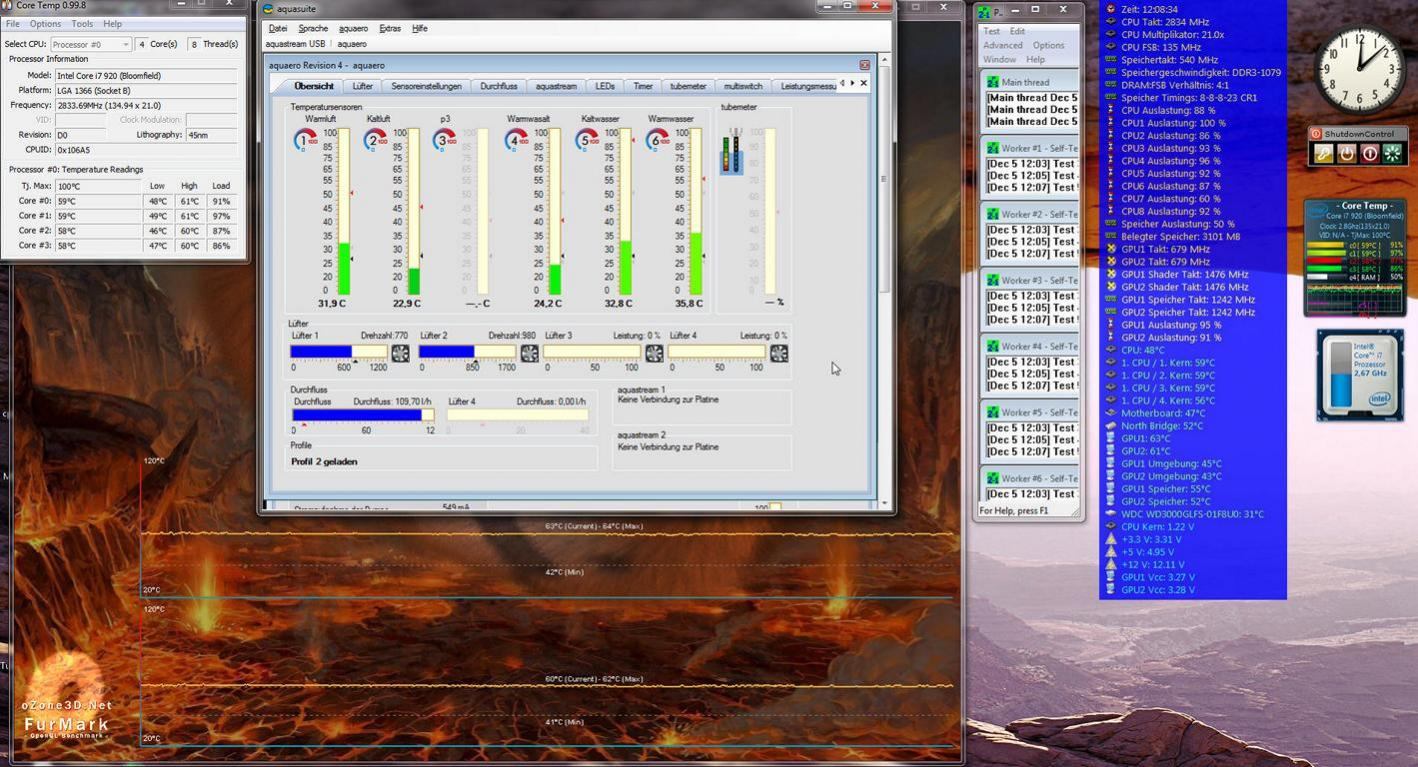
Task: Click the Prime95 Worker #5 window icon
Action: tap(993, 412)
